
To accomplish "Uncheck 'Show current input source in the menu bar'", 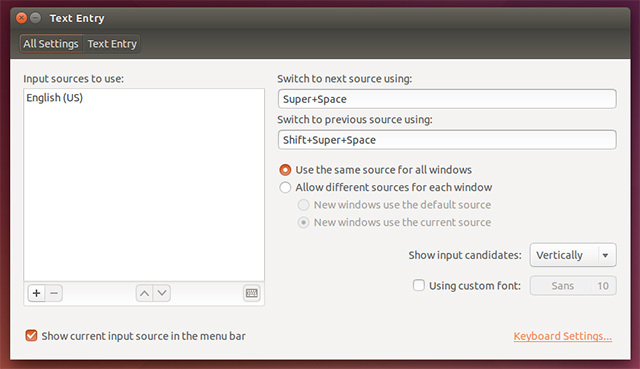I will [31, 336].
